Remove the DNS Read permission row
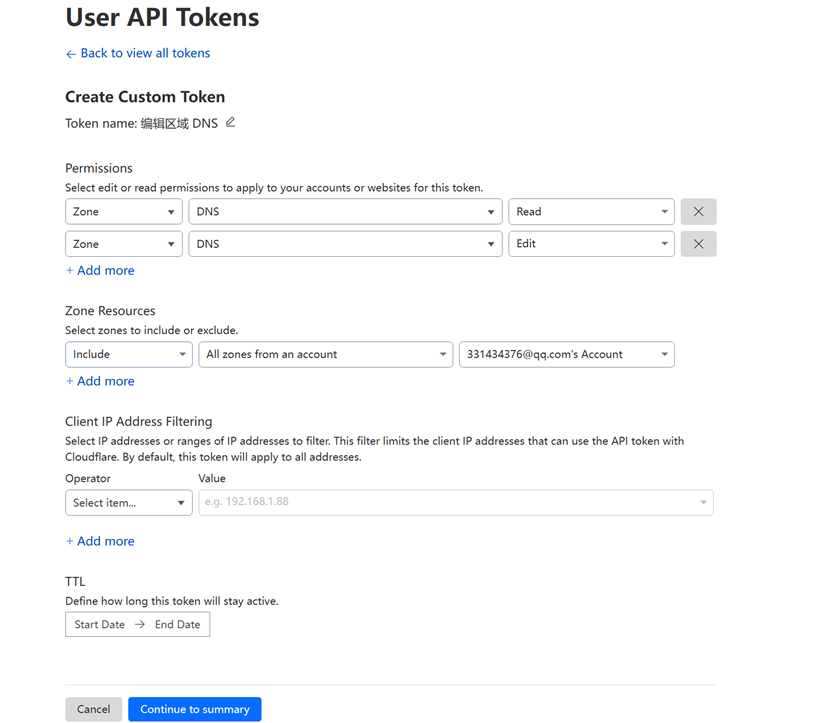 pyautogui.click(x=699, y=211)
